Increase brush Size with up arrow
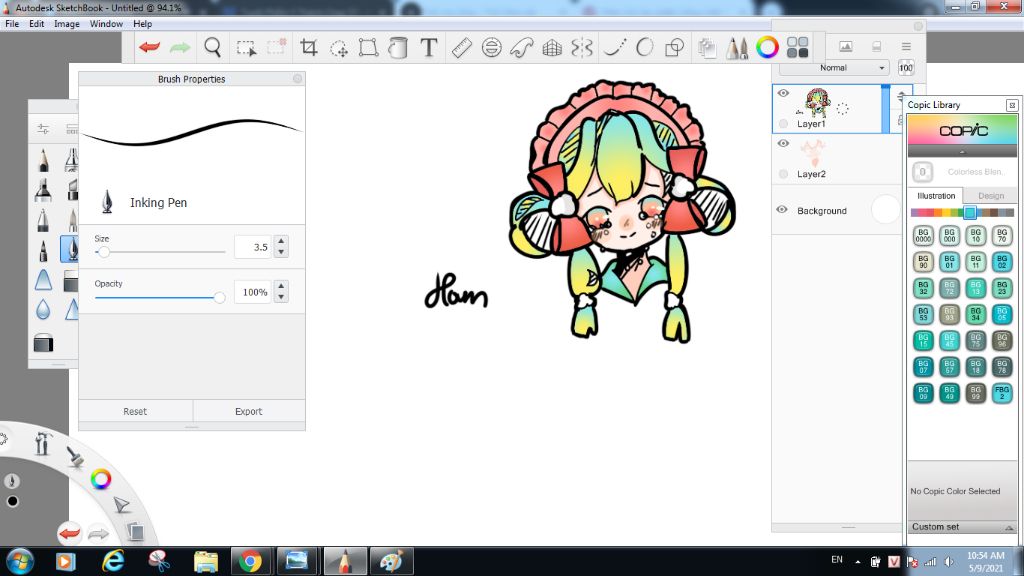Screen dimensions: 1024x576 pyautogui.click(x=281, y=241)
